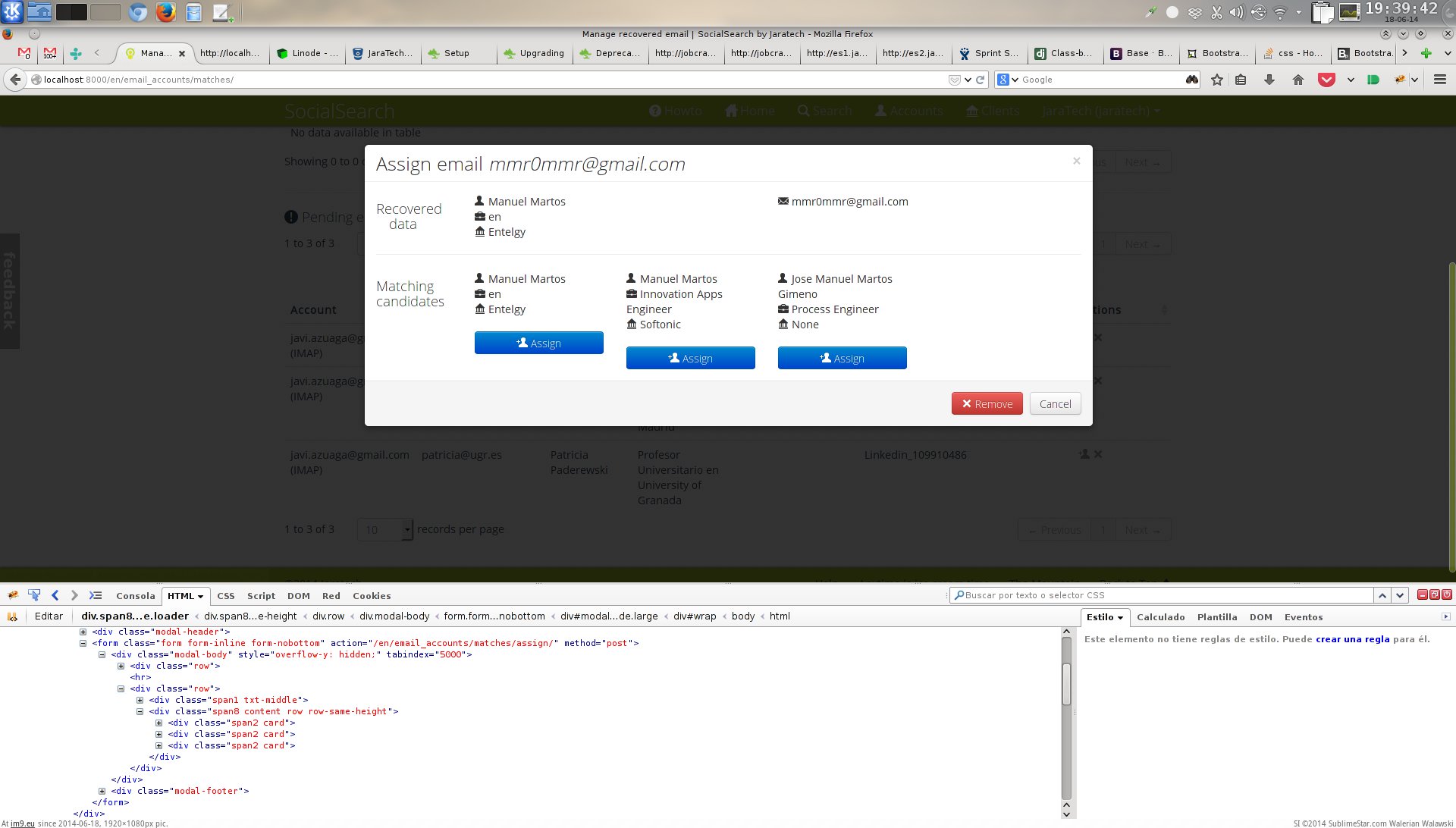Click the red Remove button
Screen dimensions: 1456x828
[x=987, y=403]
